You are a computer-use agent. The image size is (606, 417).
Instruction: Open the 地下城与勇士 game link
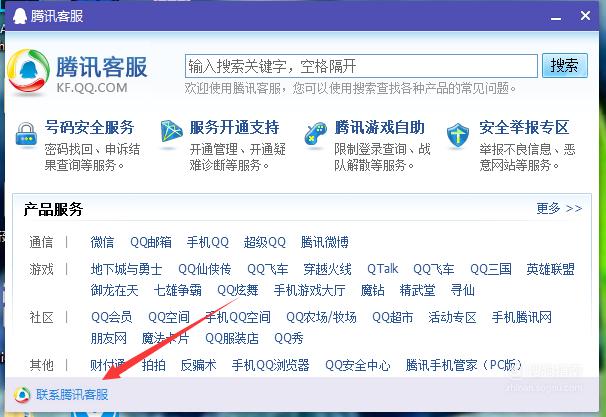click(x=126, y=269)
